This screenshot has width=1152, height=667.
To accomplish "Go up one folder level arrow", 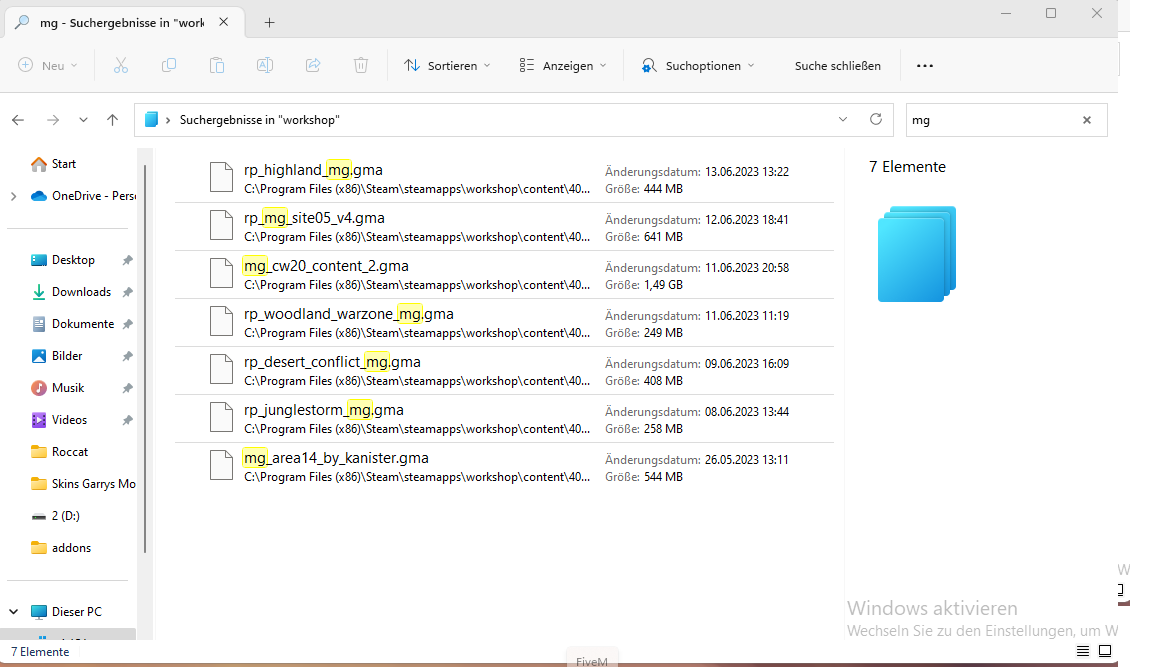I will [112, 120].
